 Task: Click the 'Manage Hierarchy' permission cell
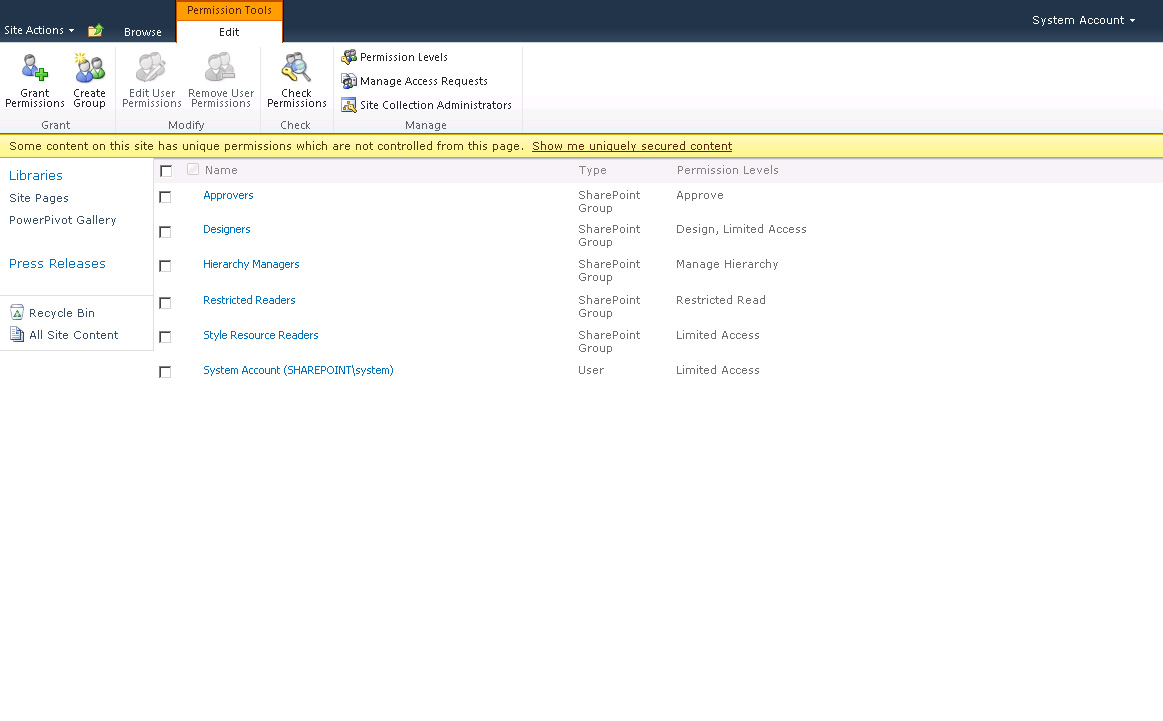(727, 264)
